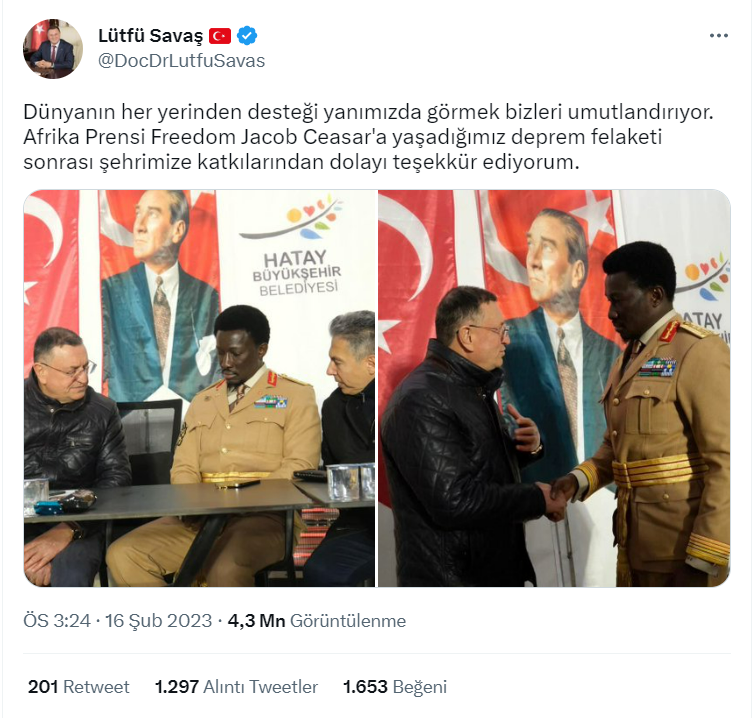Click the glass cups on the table in photo
The image size is (755, 718).
click(350, 482)
